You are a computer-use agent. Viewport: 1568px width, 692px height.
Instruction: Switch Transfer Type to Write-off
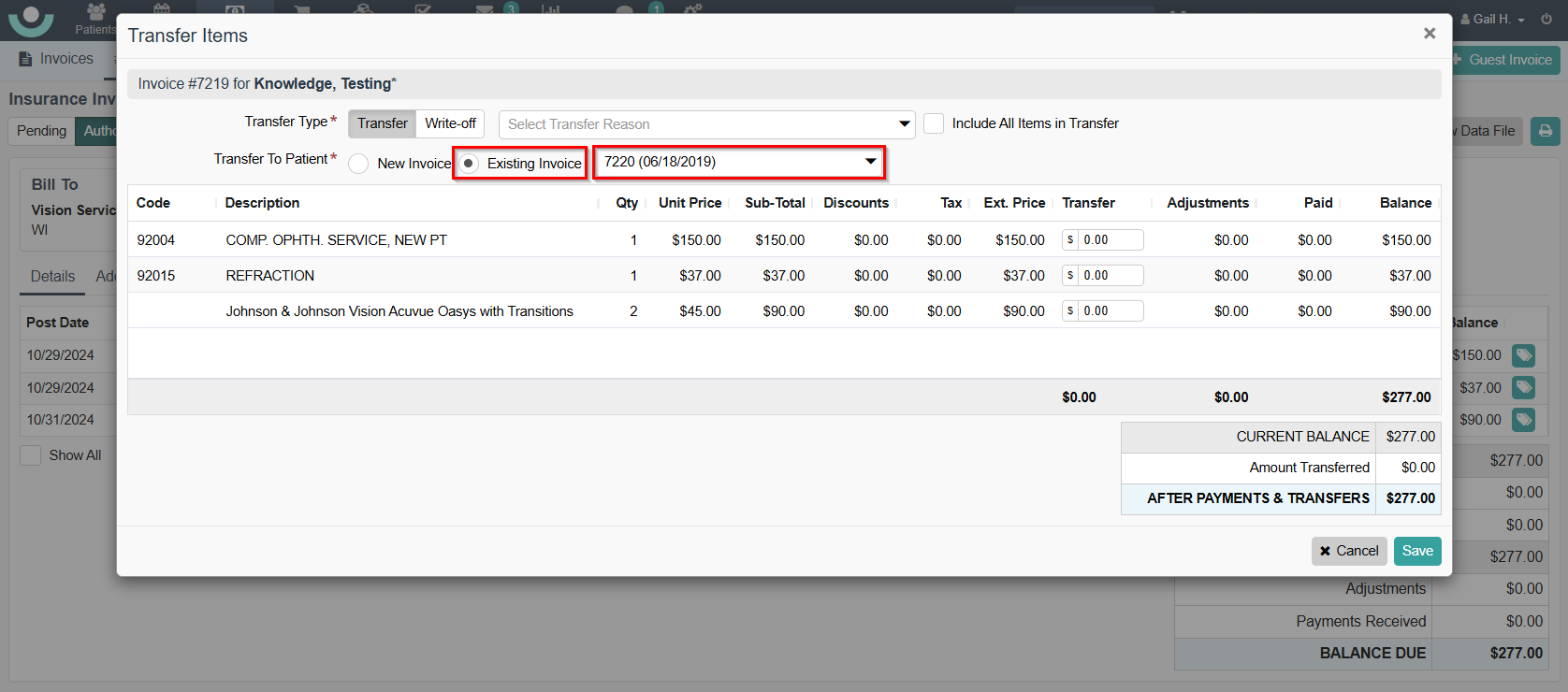click(450, 123)
